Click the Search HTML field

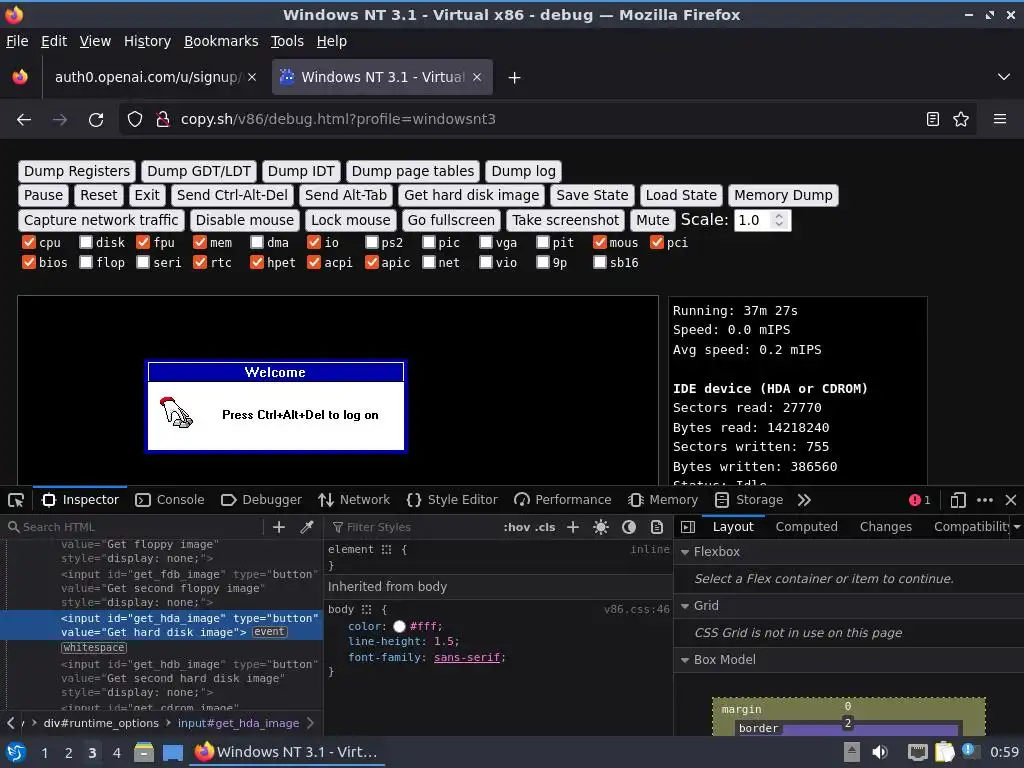(x=134, y=527)
